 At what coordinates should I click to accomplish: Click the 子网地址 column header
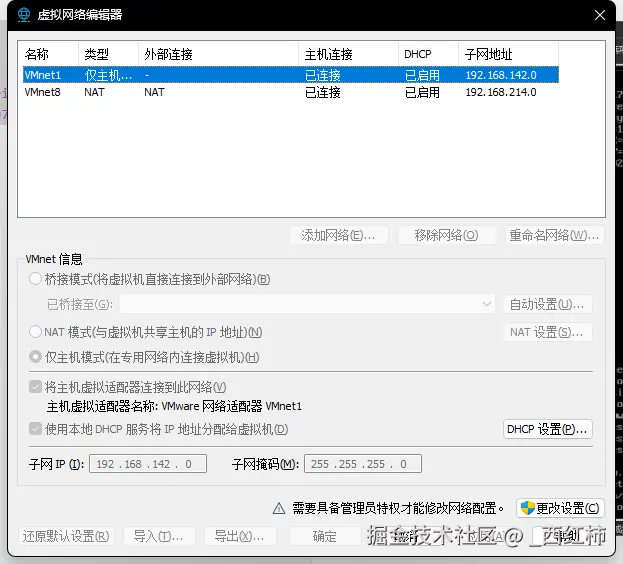(509, 54)
